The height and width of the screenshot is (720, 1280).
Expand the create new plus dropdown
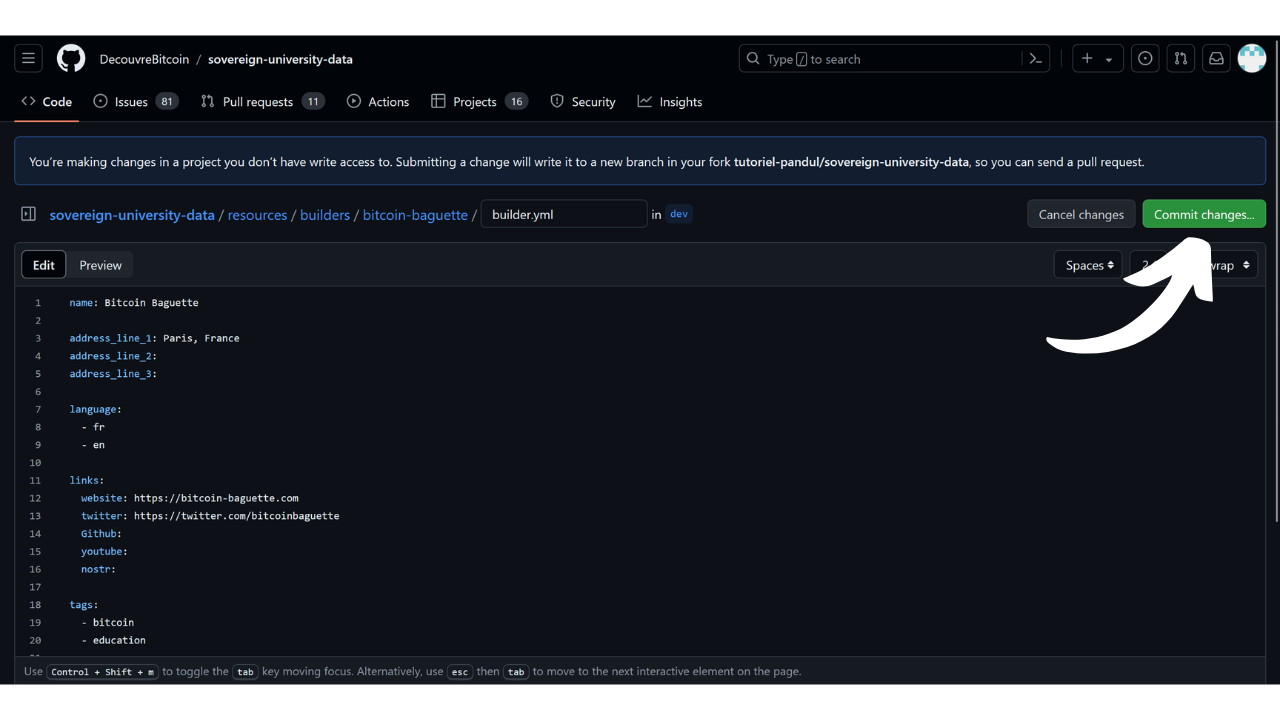[x=1097, y=59]
